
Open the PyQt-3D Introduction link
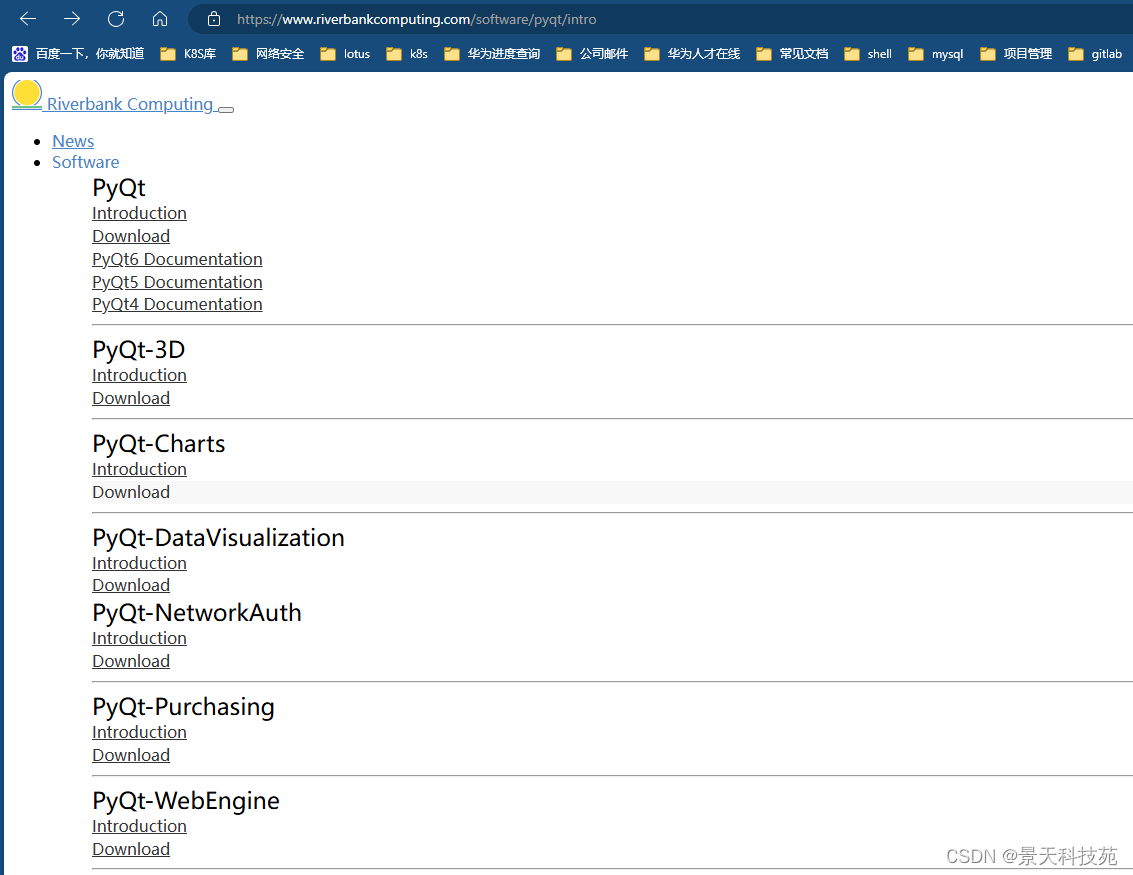[139, 375]
